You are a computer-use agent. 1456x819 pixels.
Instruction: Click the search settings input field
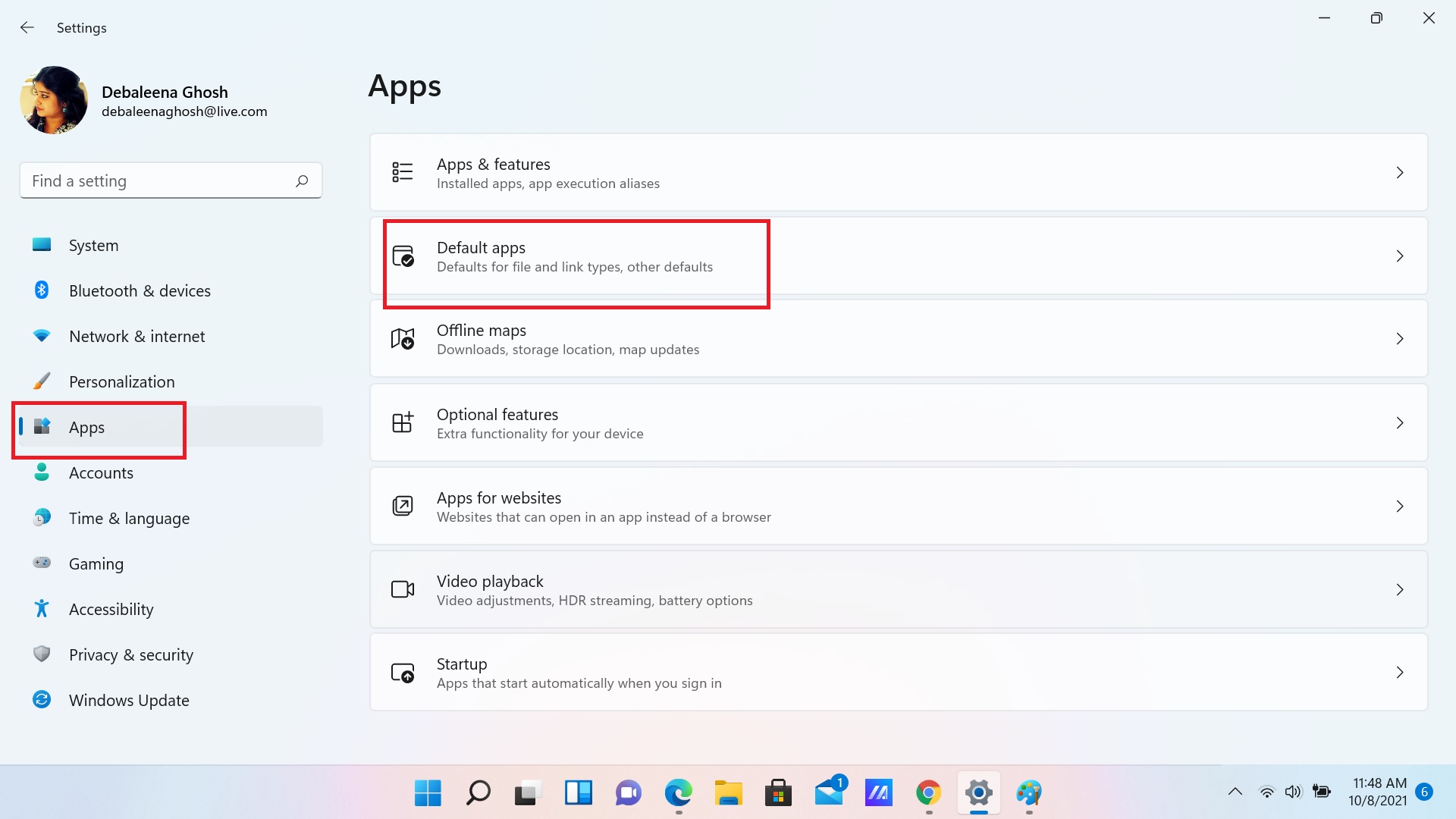[x=170, y=181]
